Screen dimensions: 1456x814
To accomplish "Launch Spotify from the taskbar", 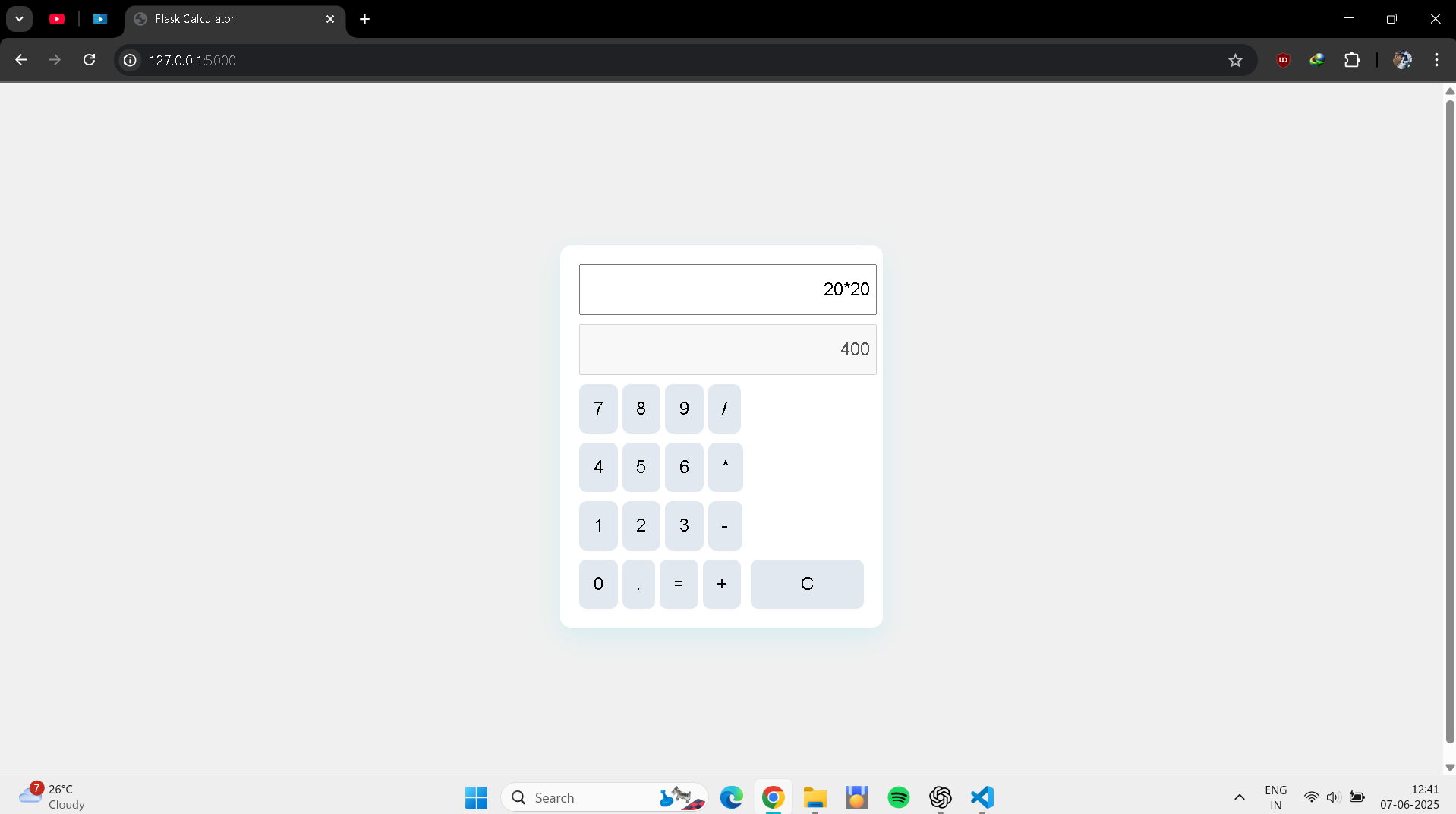I will (898, 797).
